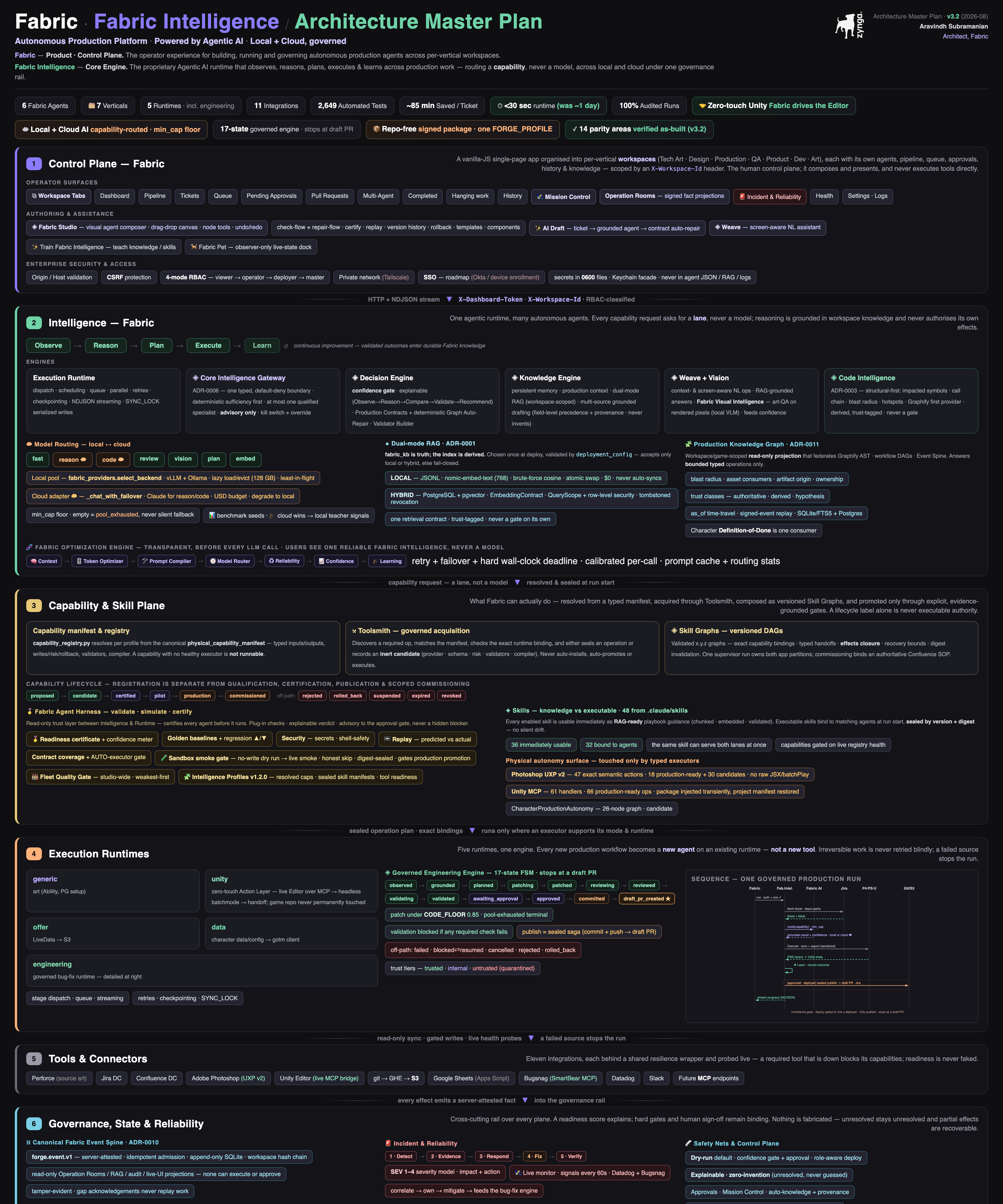The height and width of the screenshot is (1204, 1003).
Task: Click the AI Draft authoring chip
Action: (617, 228)
